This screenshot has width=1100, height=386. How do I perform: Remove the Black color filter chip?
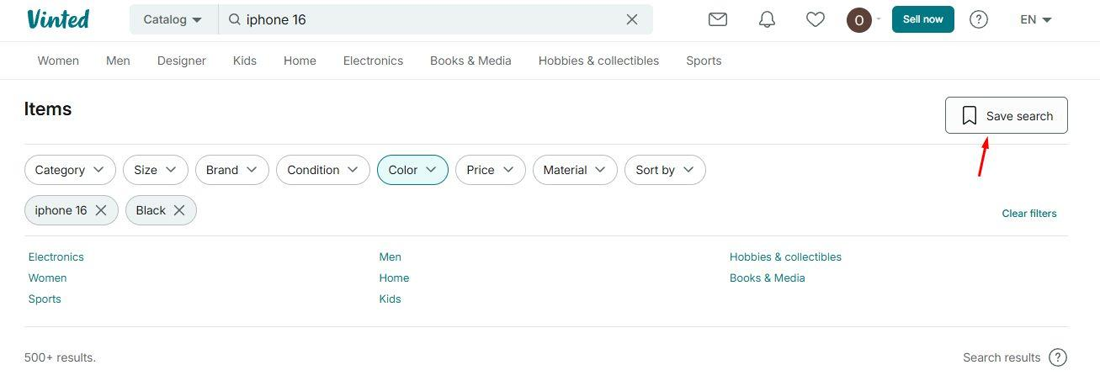[x=179, y=211]
